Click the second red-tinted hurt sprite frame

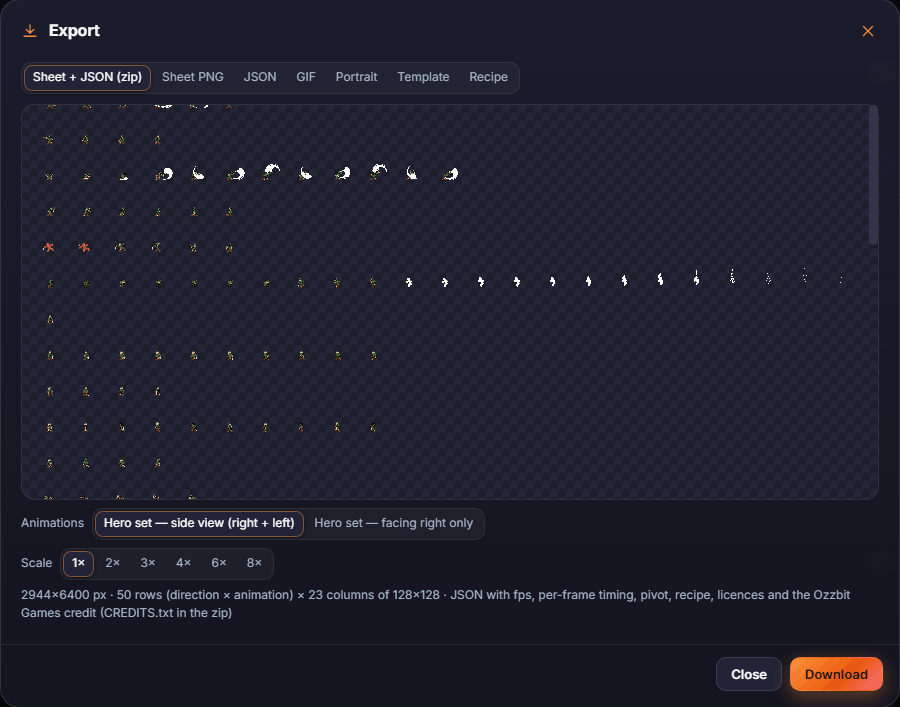pos(84,247)
